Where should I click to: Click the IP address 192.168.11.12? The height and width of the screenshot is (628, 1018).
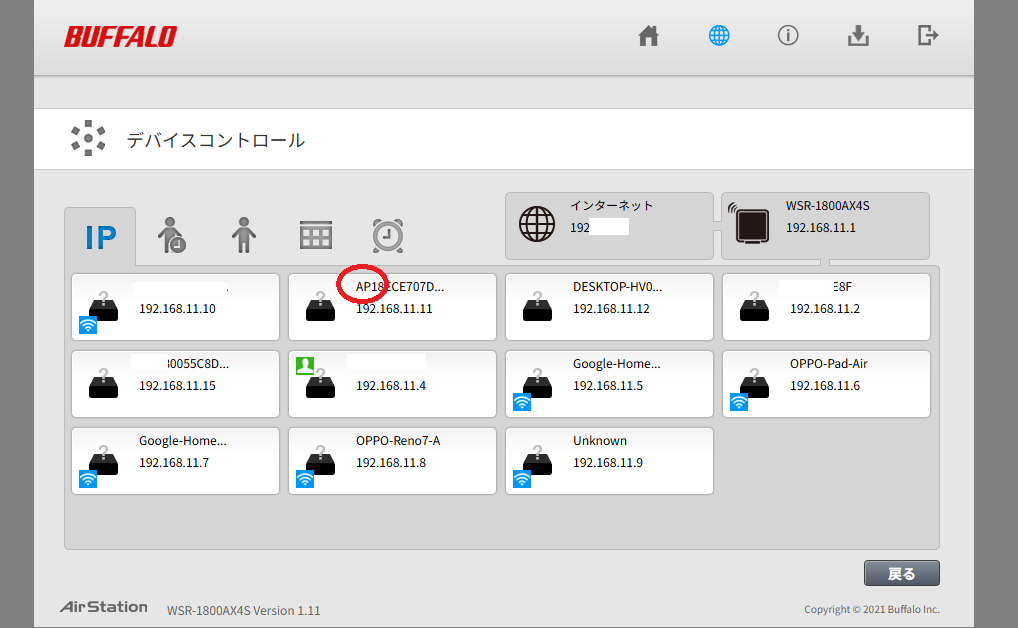click(x=611, y=308)
